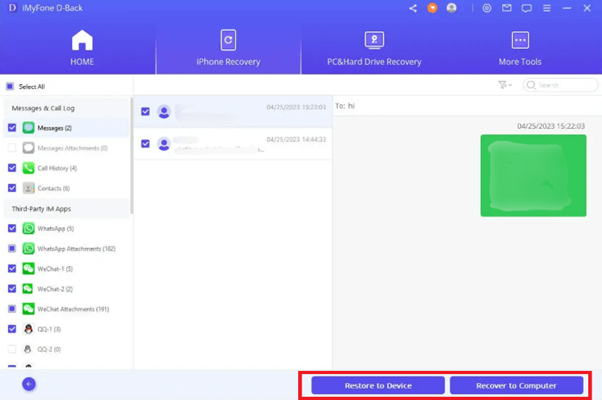Screen dimensions: 602x400
Task: Focus the Search input field
Action: click(561, 85)
